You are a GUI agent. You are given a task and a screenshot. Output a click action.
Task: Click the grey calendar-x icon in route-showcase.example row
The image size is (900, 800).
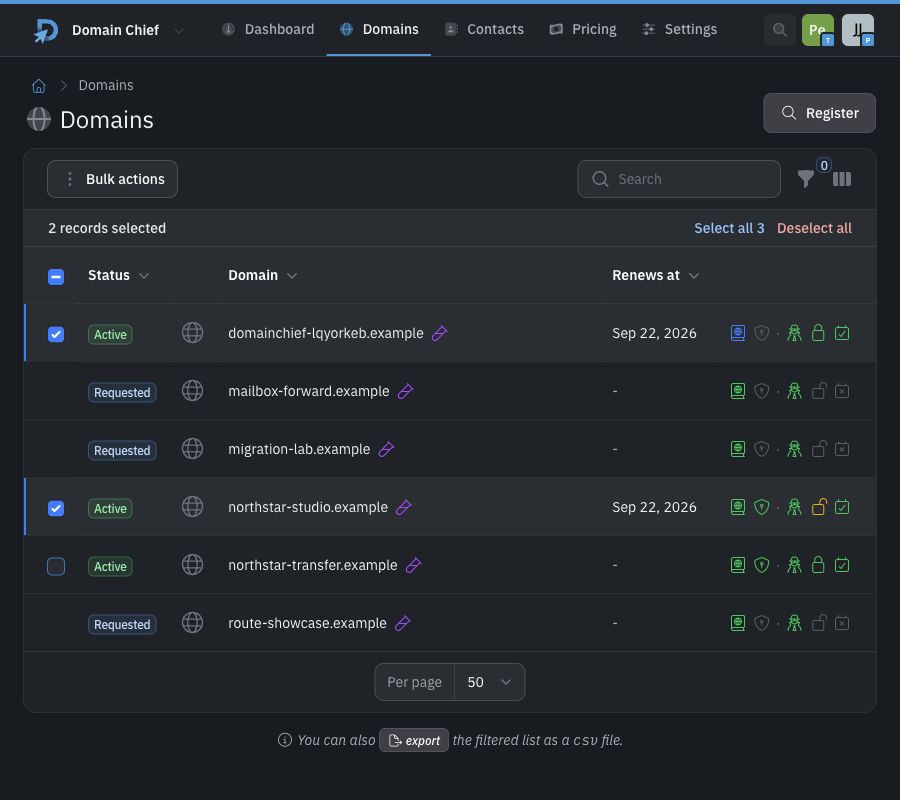pyautogui.click(x=841, y=623)
